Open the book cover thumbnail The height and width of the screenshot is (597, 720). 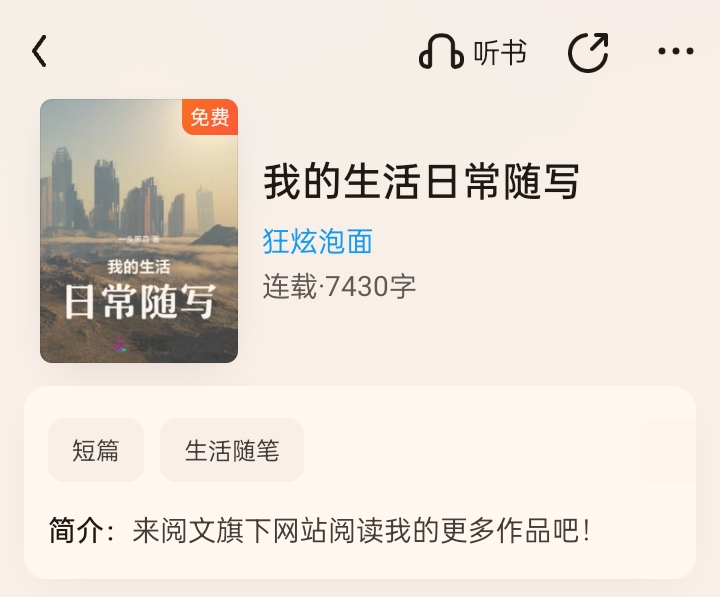click(139, 231)
